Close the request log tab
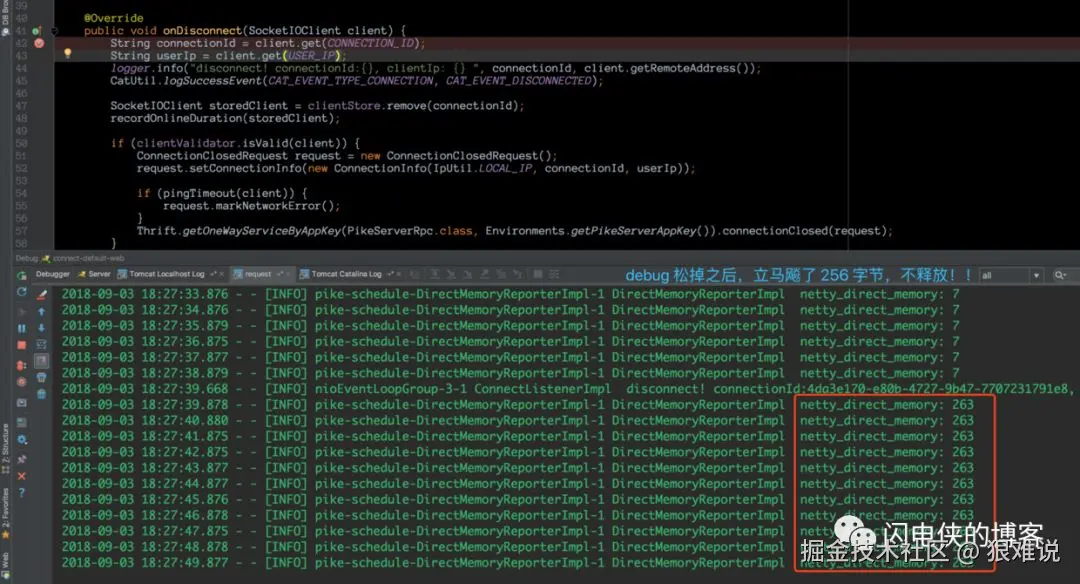 tap(287, 274)
